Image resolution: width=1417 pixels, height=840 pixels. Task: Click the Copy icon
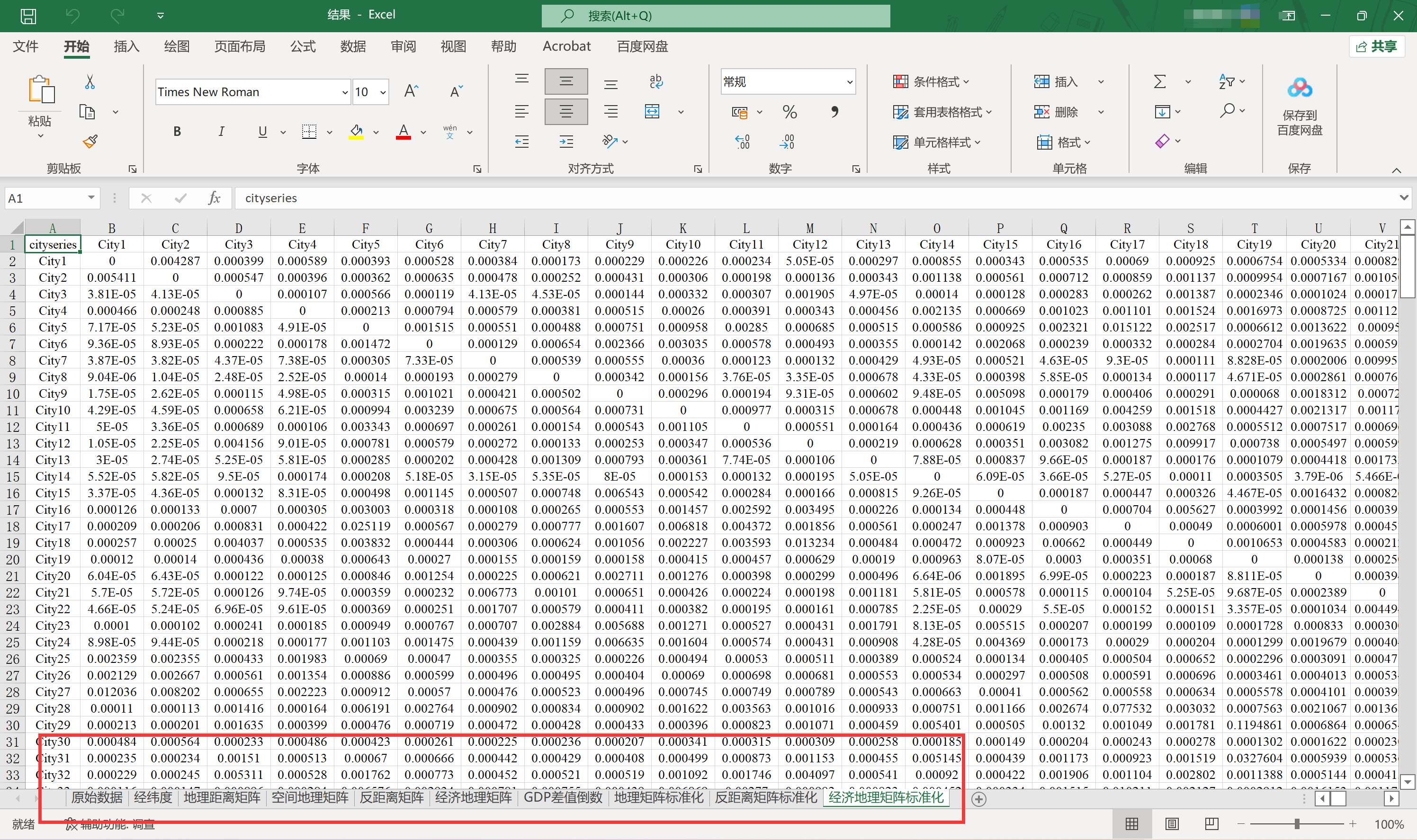(x=87, y=111)
